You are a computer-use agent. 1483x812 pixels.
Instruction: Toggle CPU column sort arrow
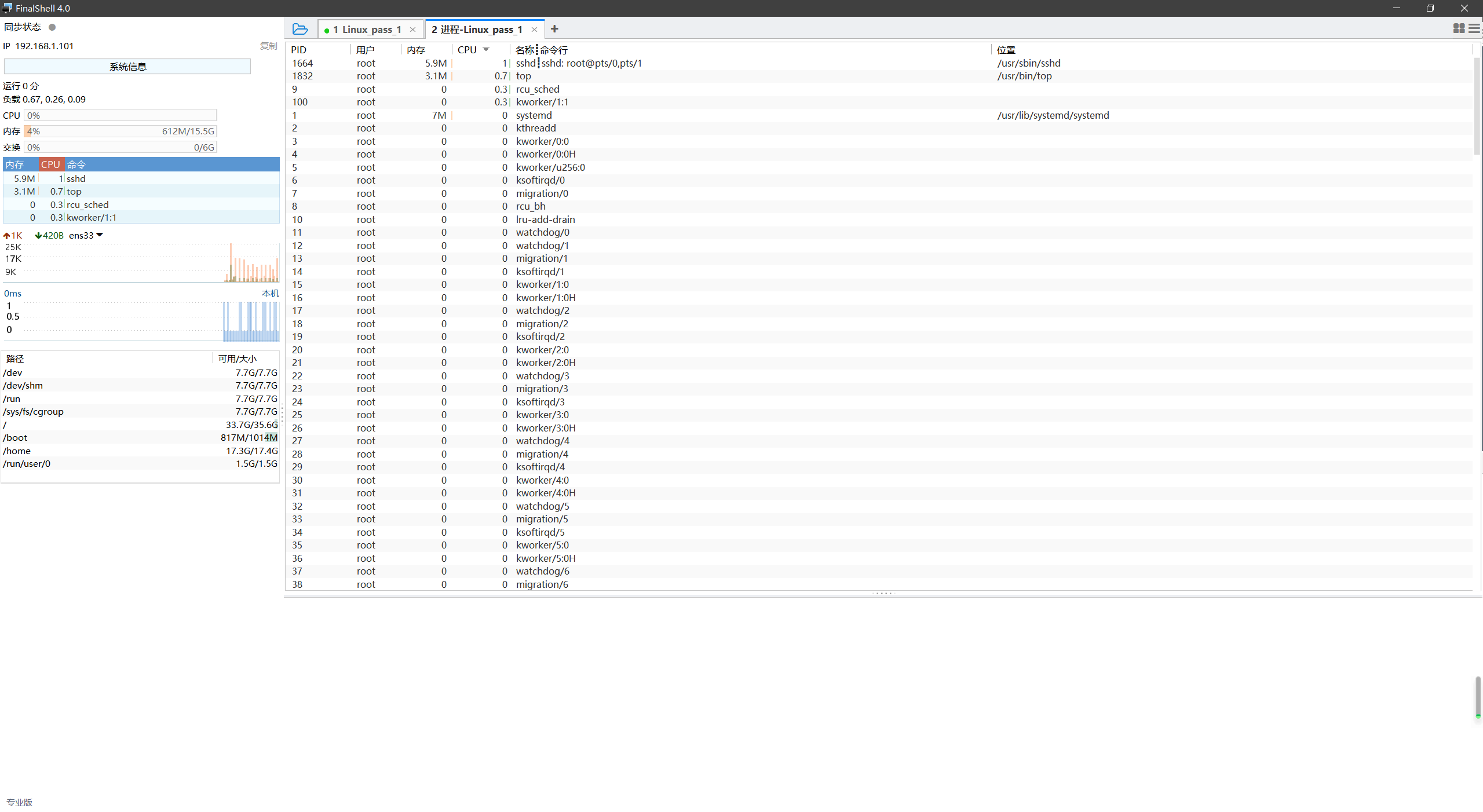click(486, 49)
